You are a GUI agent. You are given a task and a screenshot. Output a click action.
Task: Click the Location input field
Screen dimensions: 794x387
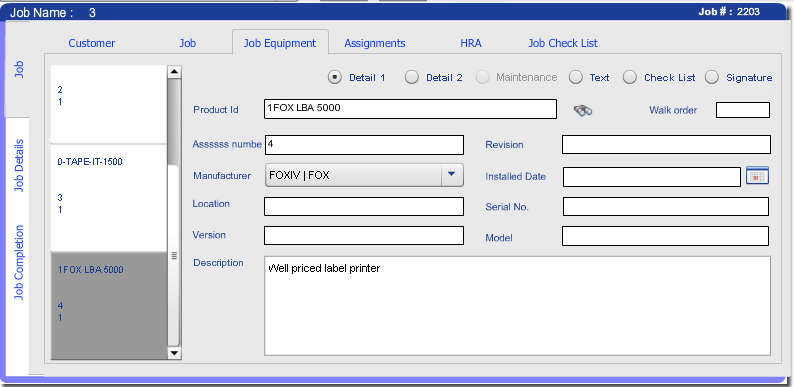tap(364, 206)
